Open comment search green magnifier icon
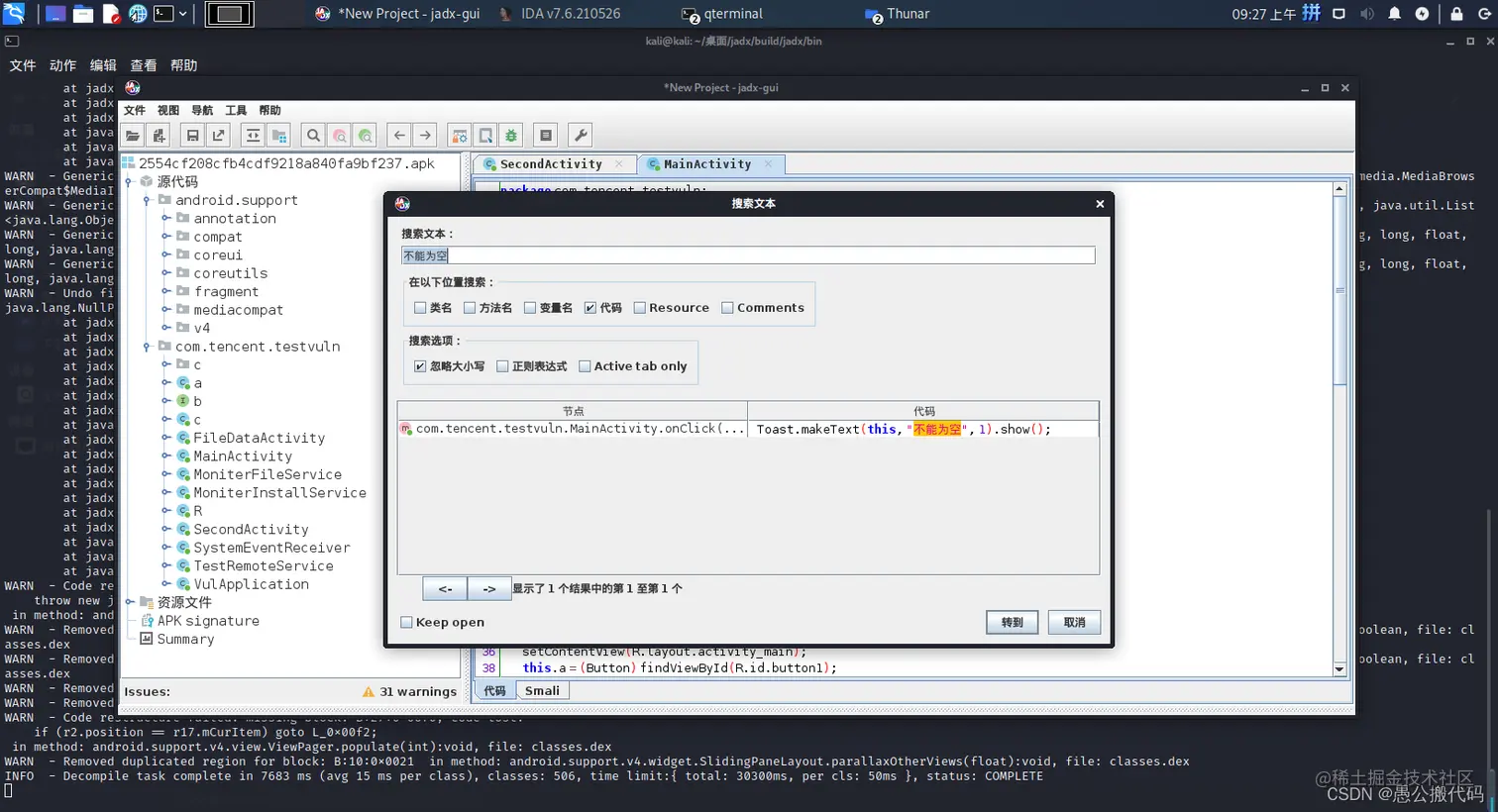The image size is (1498, 812). 366,136
